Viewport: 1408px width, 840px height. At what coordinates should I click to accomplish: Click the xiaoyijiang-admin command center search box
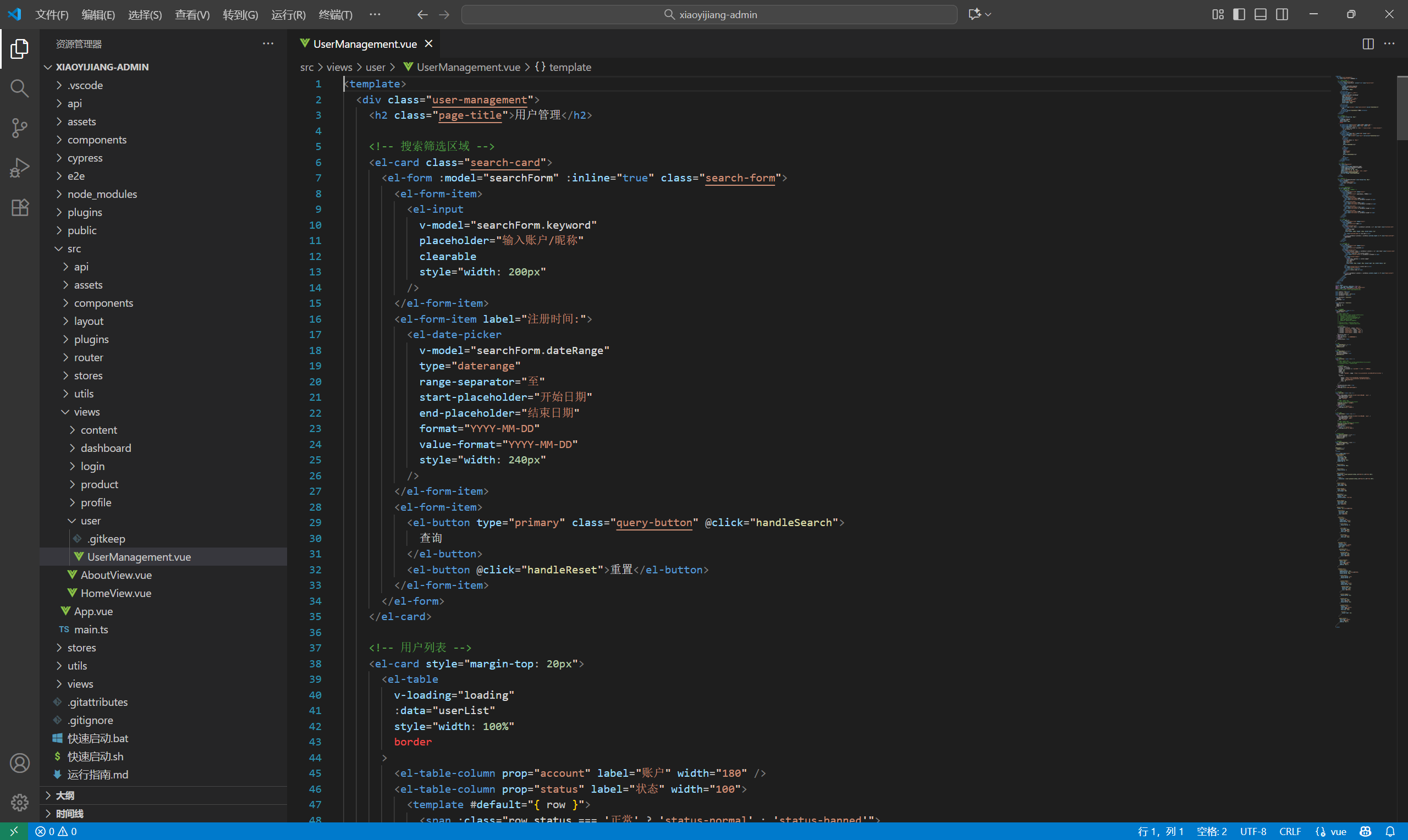click(x=709, y=15)
